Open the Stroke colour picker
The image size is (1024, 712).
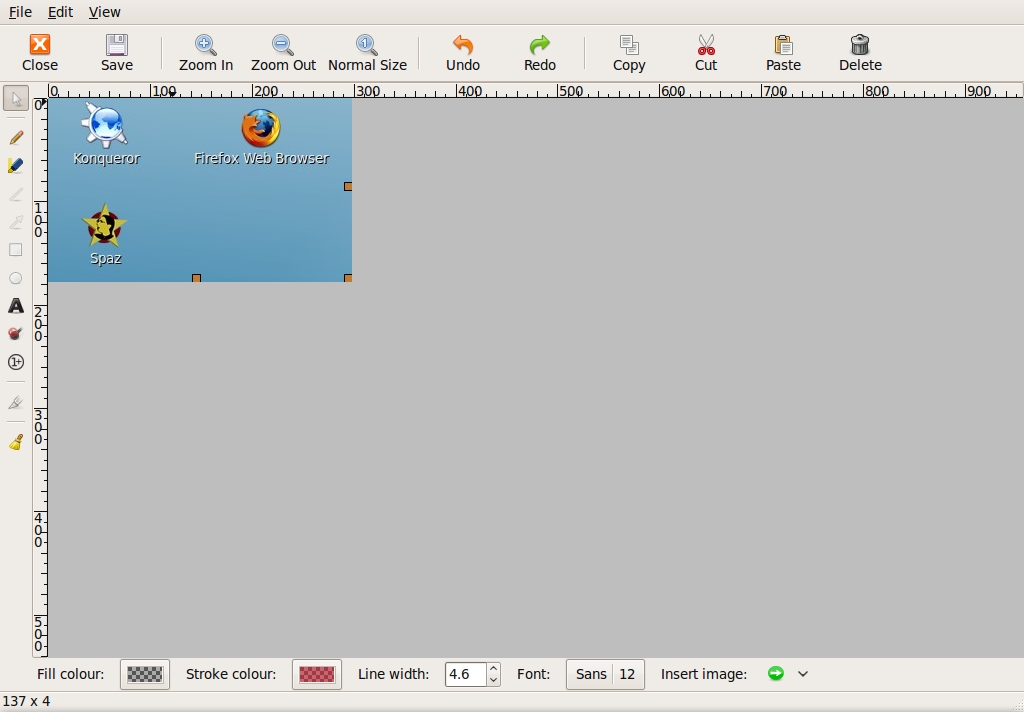tap(317, 674)
